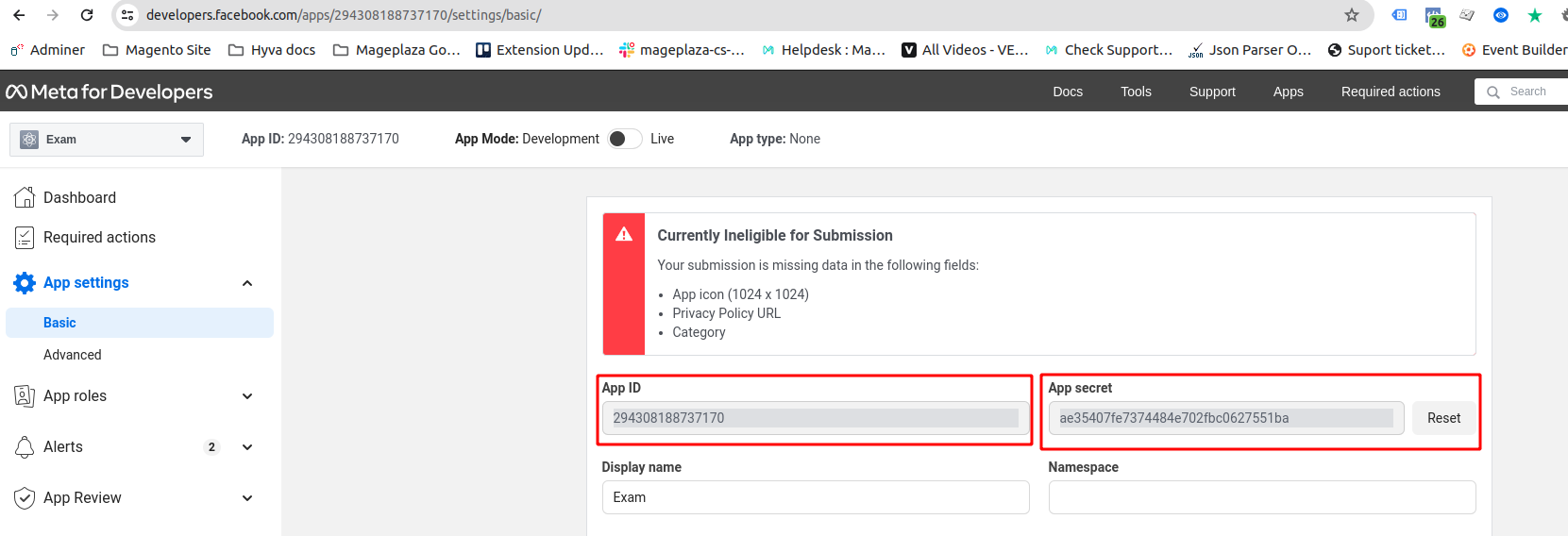Image resolution: width=1568 pixels, height=536 pixels.
Task: Open the Tools menu in header
Action: pos(1136,92)
